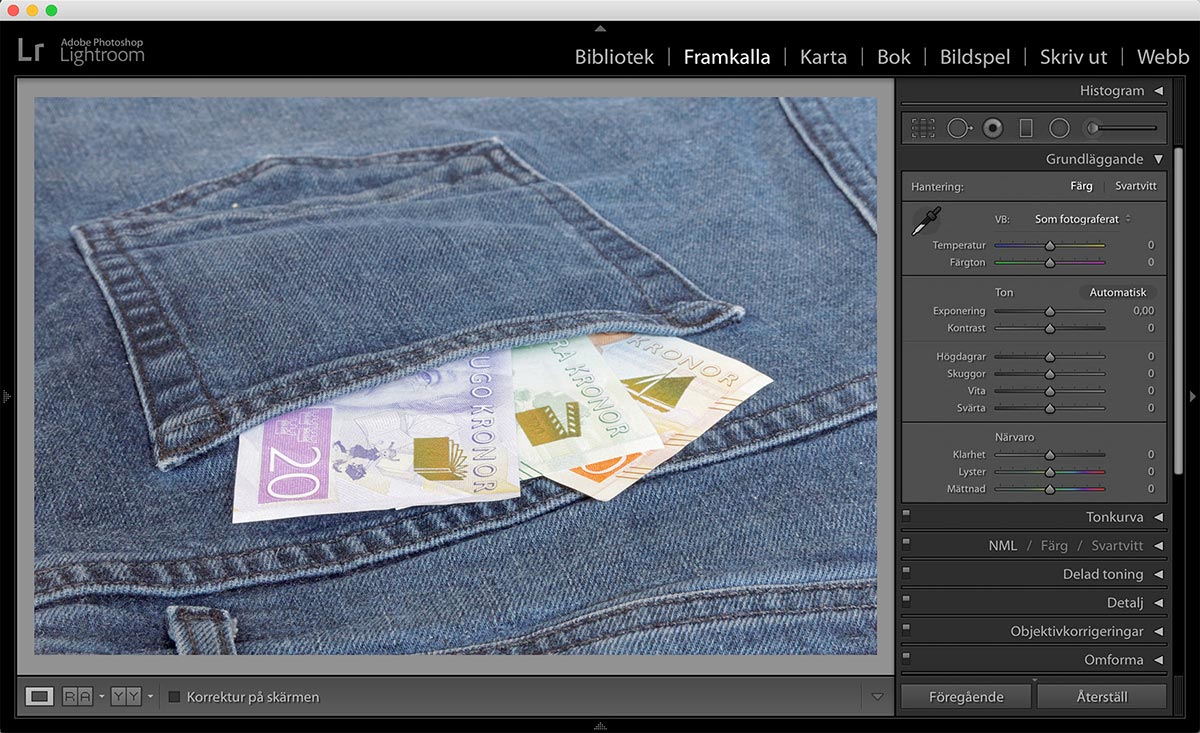The width and height of the screenshot is (1200, 733).
Task: Activate the Adjustment Brush tool
Action: [x=1122, y=128]
